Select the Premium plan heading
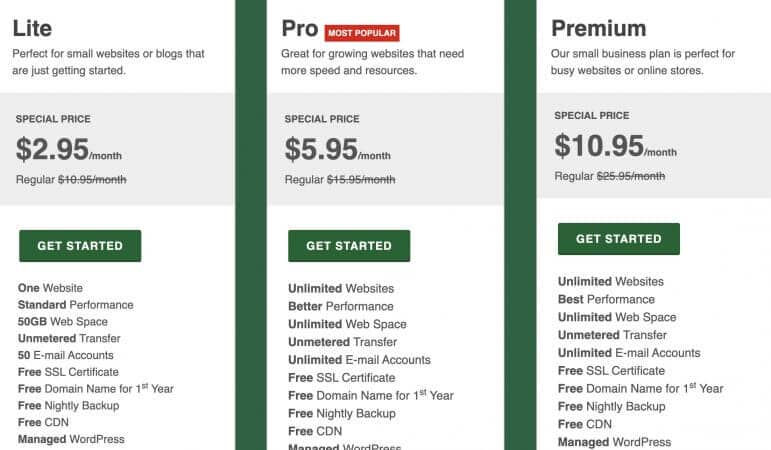 [598, 28]
